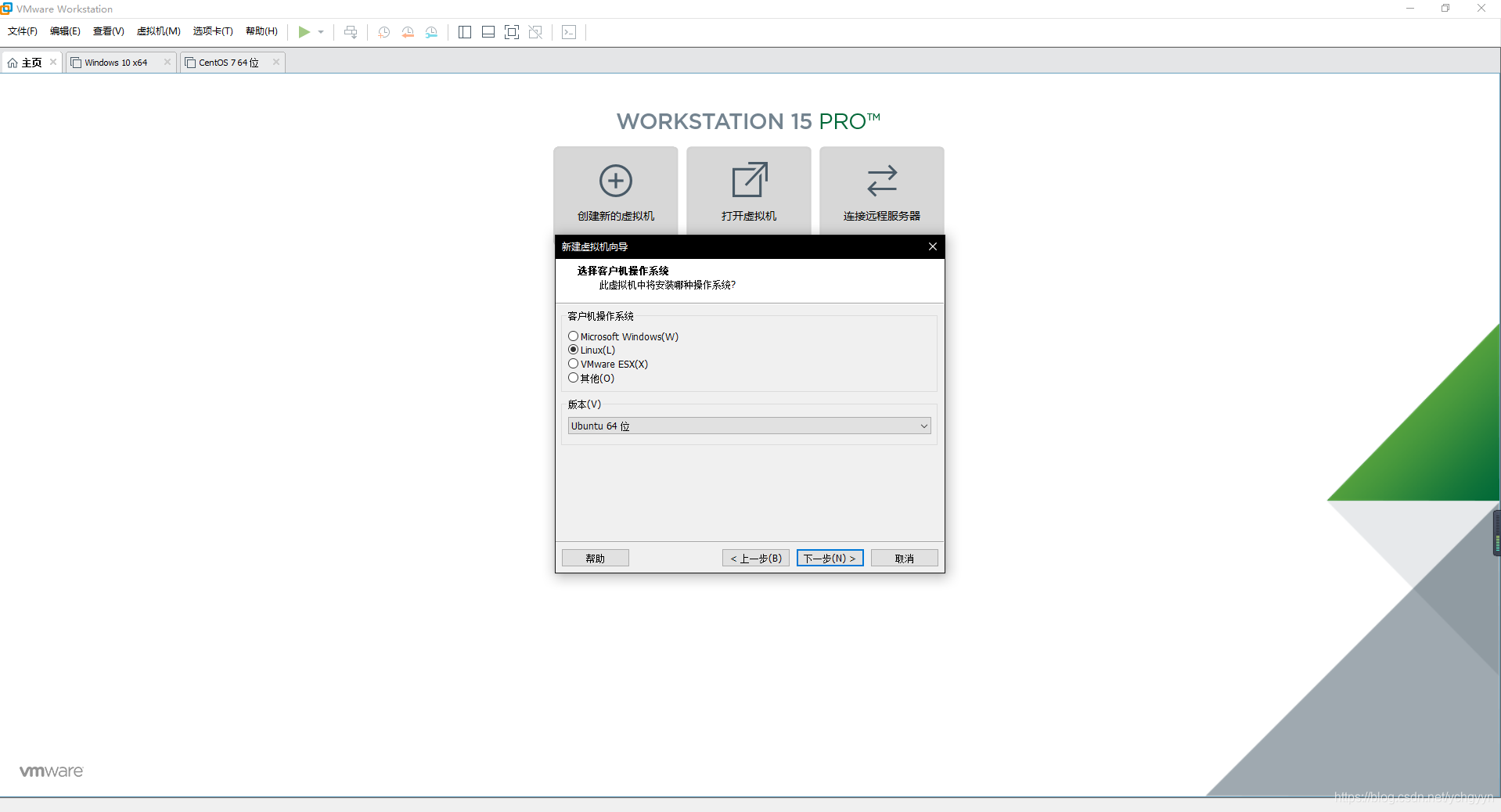Click the connect remote server arrows icon

[882, 181]
